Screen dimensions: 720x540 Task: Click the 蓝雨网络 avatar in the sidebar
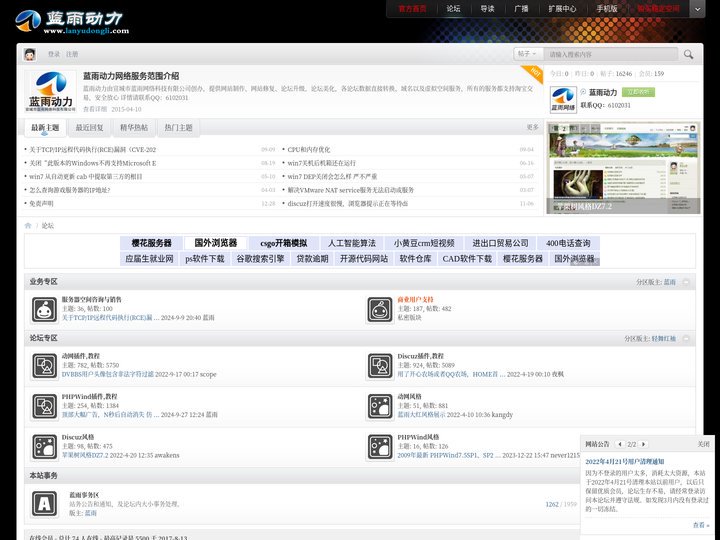[x=563, y=100]
